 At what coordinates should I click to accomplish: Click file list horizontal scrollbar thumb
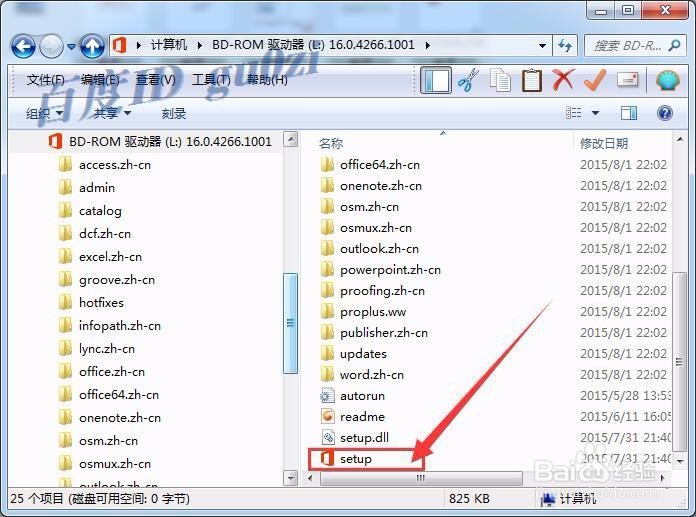tap(421, 478)
